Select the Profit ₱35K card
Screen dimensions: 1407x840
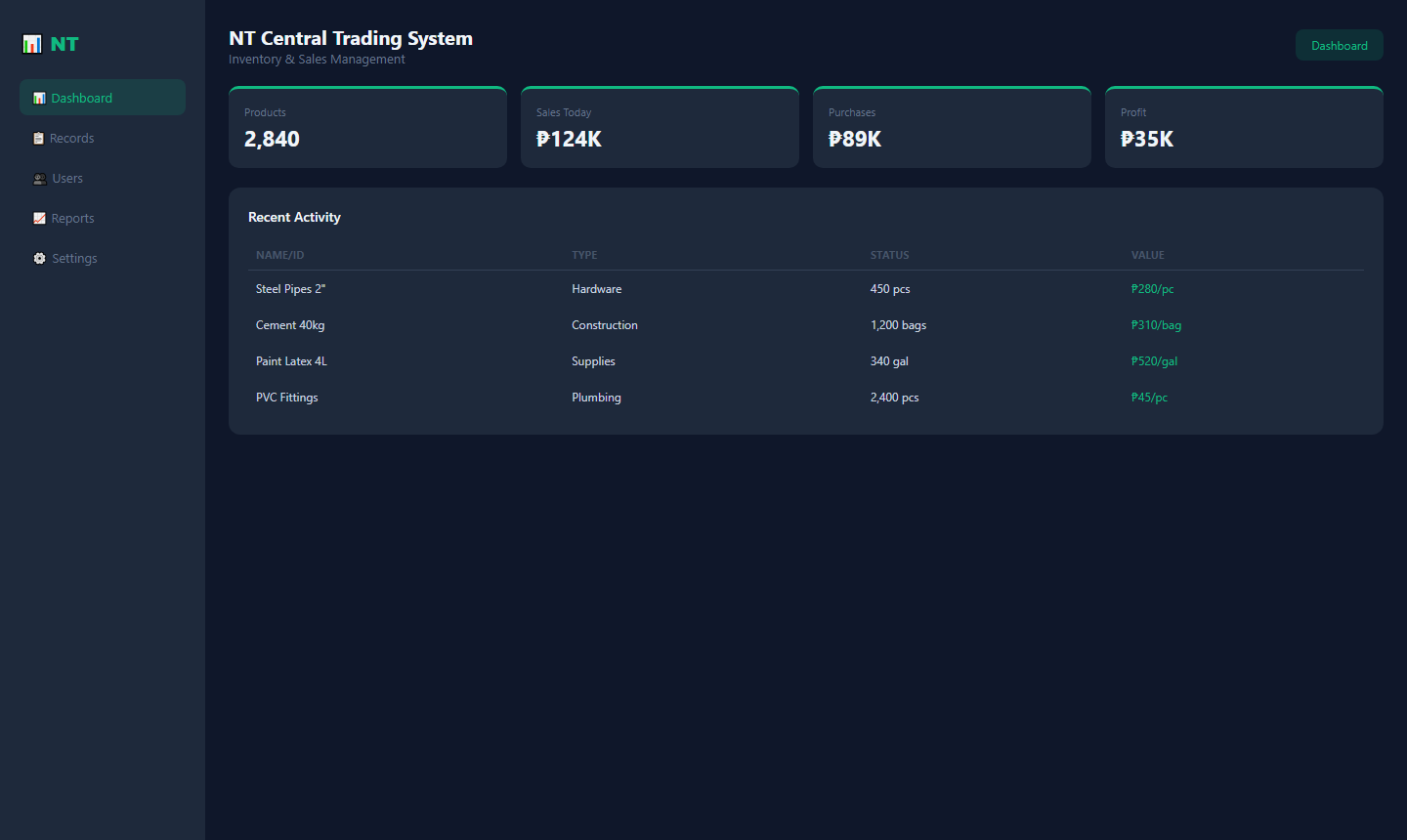(x=1244, y=127)
